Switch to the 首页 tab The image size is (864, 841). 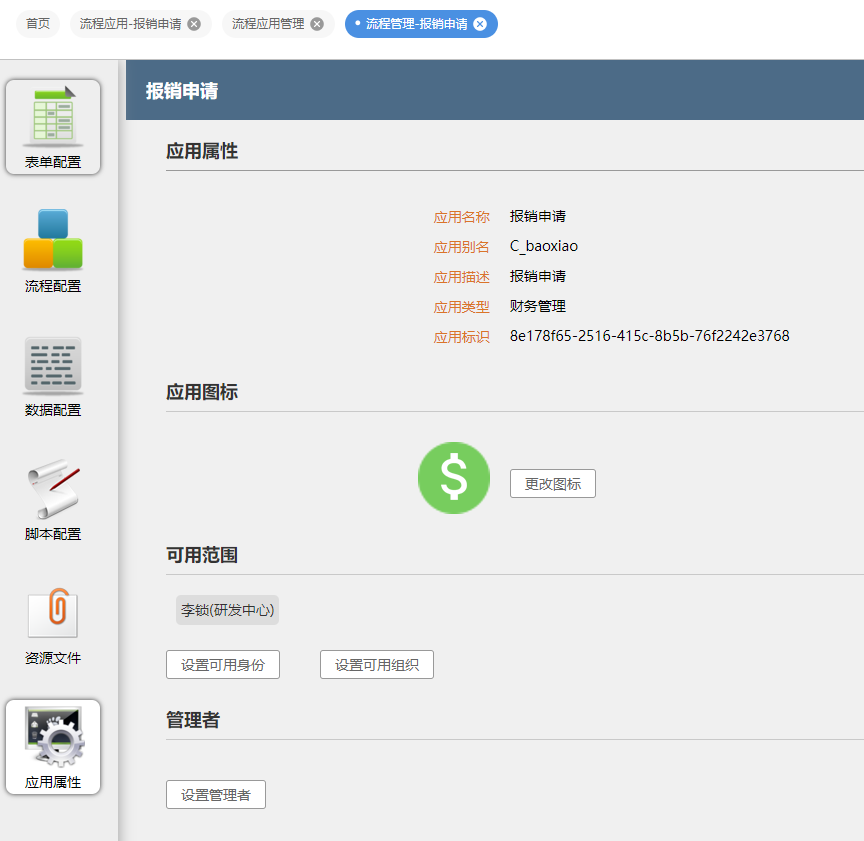[37, 22]
